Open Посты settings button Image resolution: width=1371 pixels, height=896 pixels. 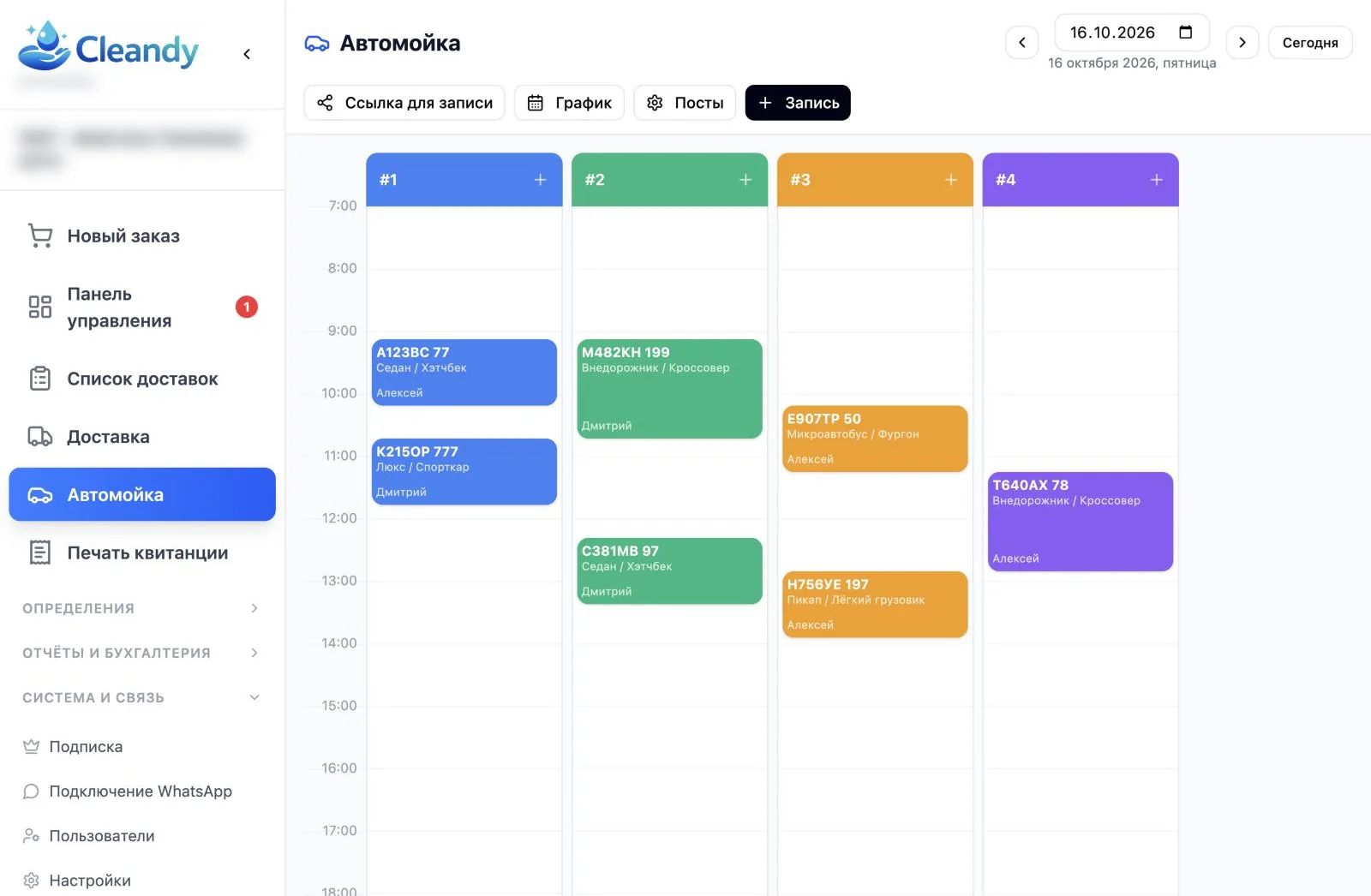[x=685, y=103]
